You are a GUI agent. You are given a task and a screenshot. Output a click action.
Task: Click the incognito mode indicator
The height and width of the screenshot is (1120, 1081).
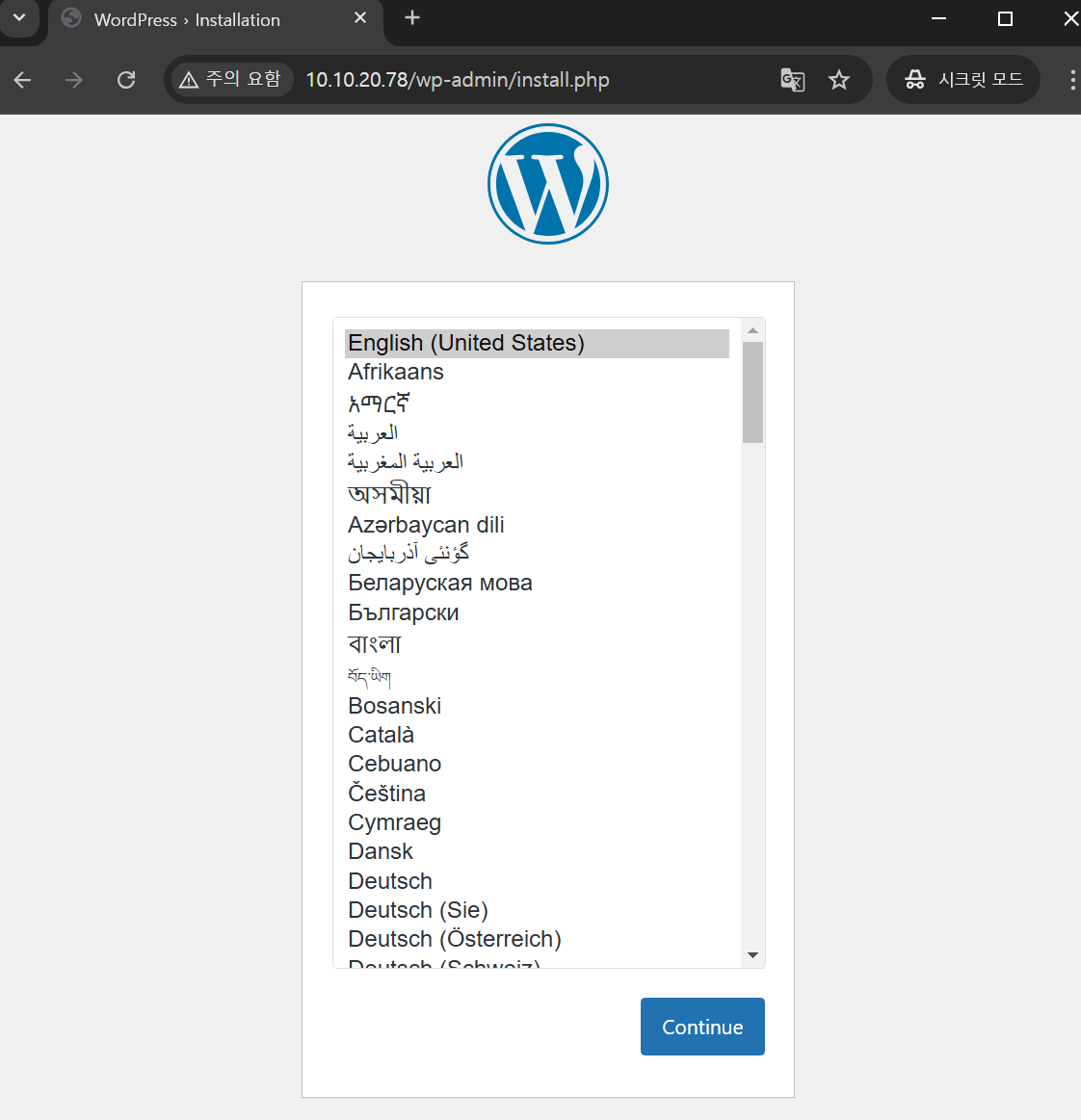click(x=963, y=79)
